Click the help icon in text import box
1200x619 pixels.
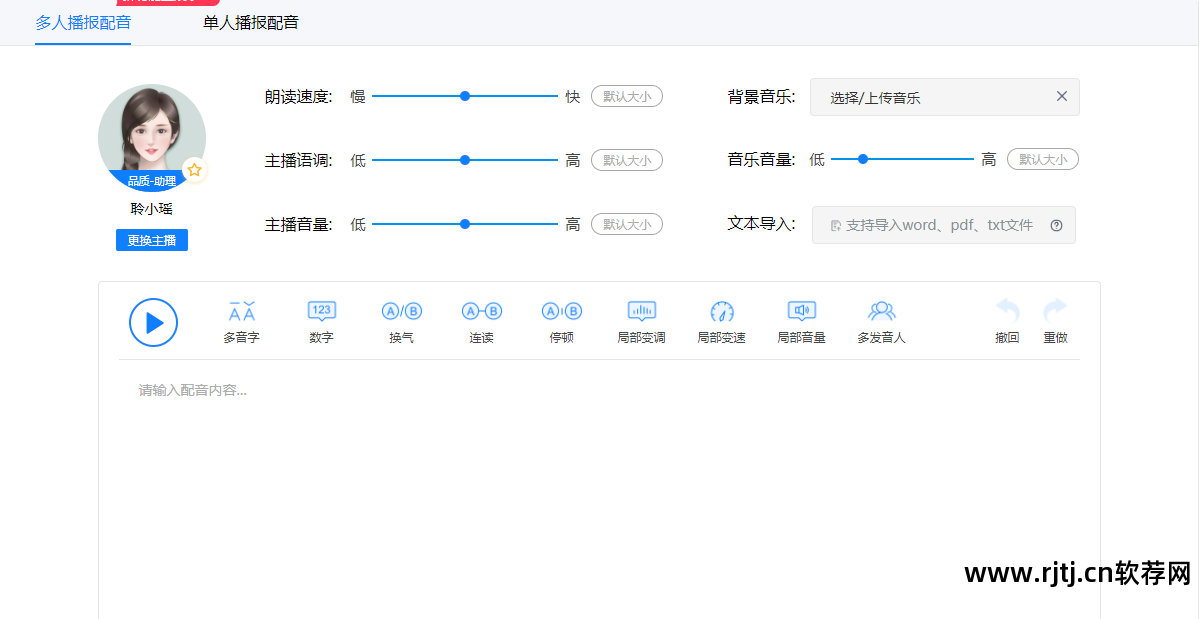point(1056,225)
